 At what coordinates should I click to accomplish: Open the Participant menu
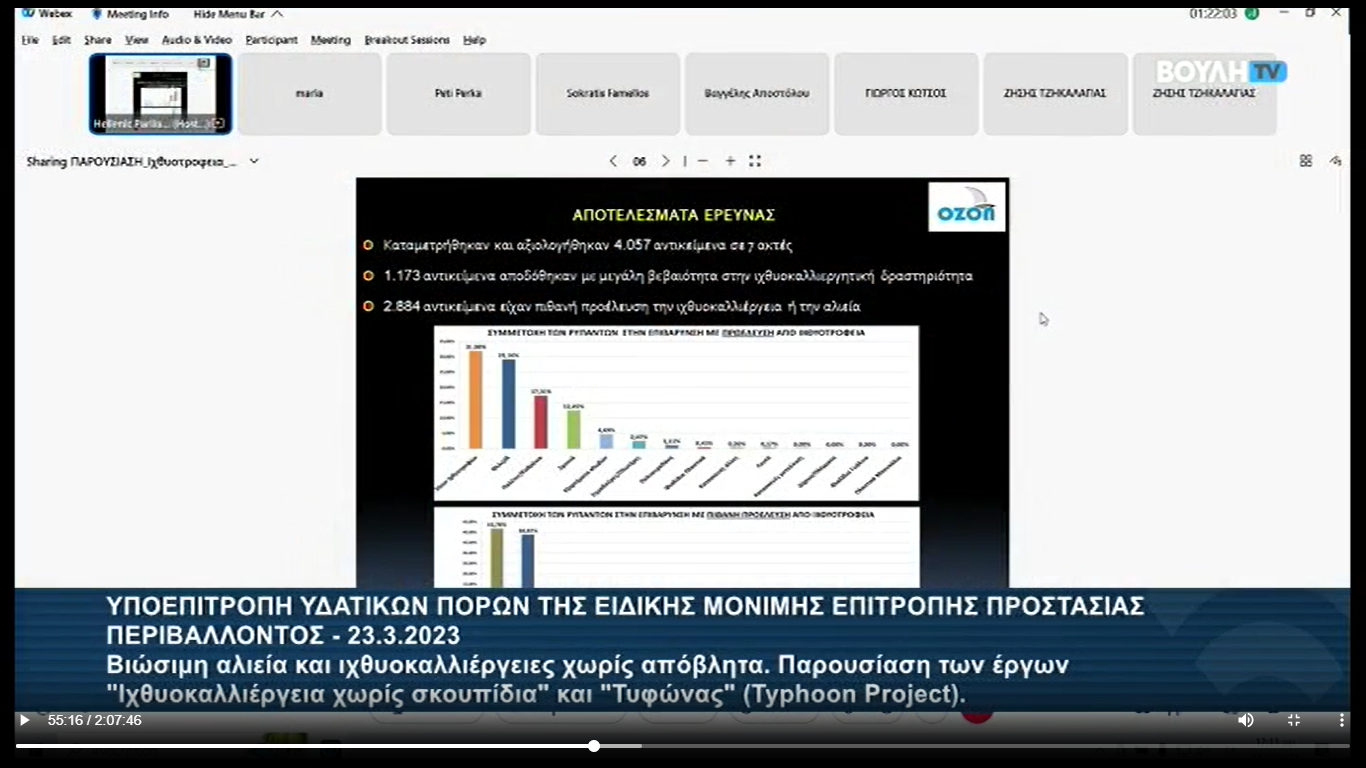coord(272,40)
